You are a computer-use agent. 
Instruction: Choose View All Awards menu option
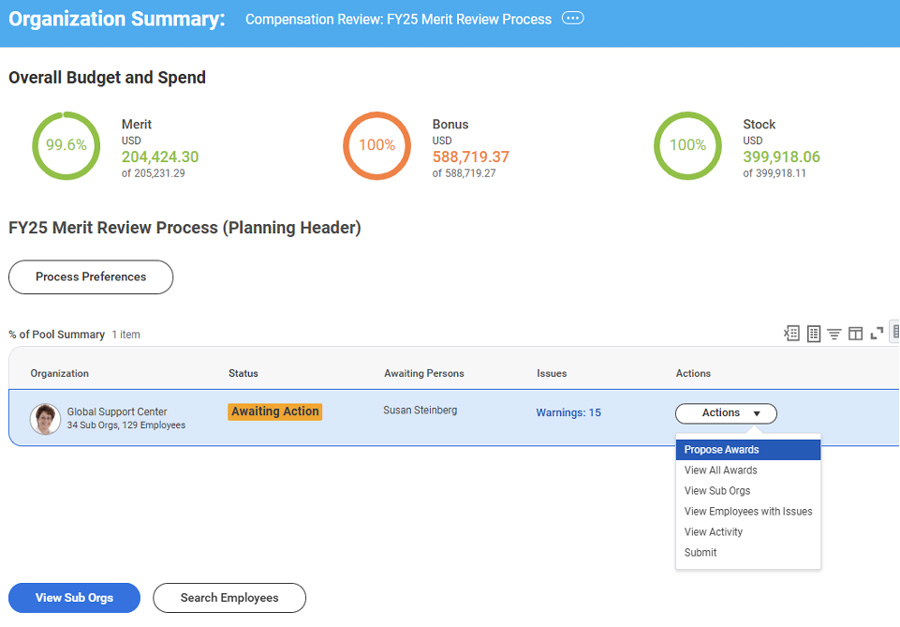point(721,470)
